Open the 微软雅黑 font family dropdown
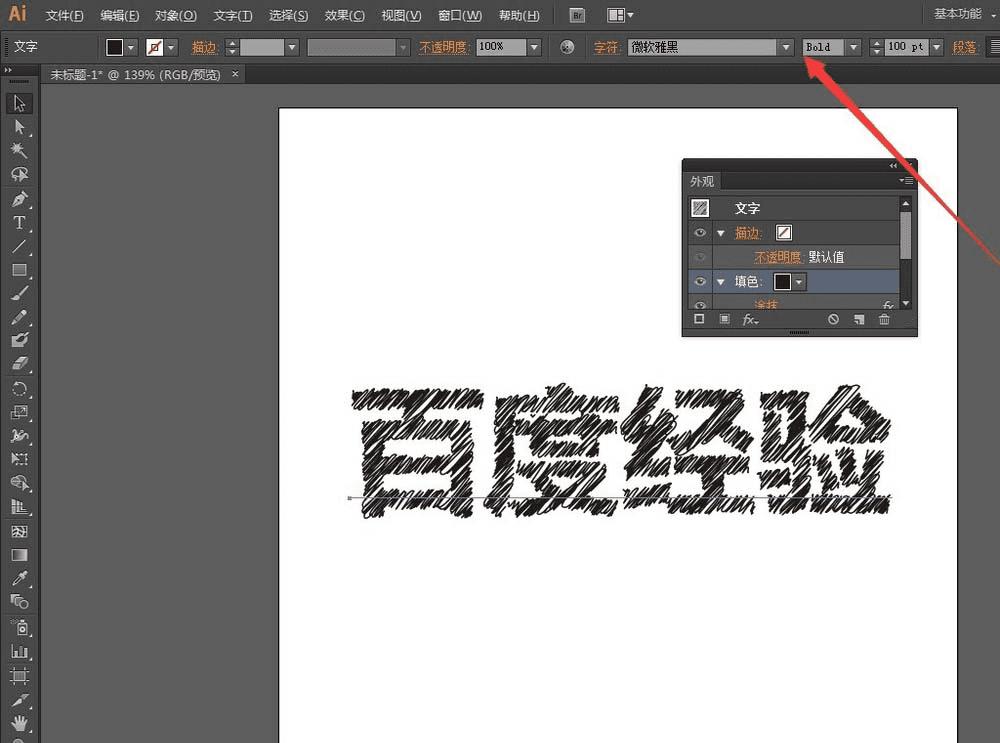The image size is (1000, 743). pyautogui.click(x=786, y=47)
